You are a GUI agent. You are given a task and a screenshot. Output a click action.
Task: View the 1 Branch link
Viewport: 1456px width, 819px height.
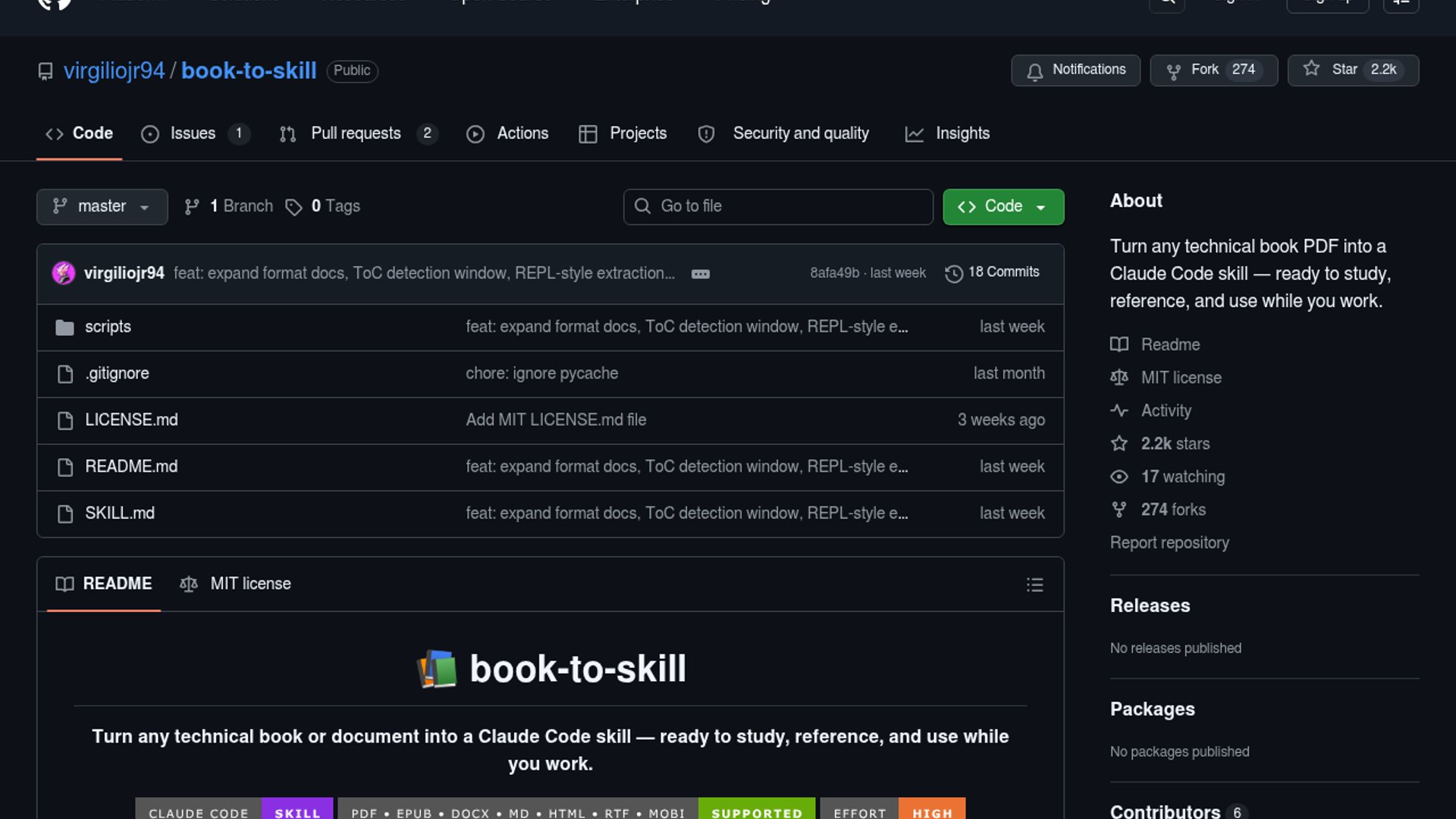228,206
